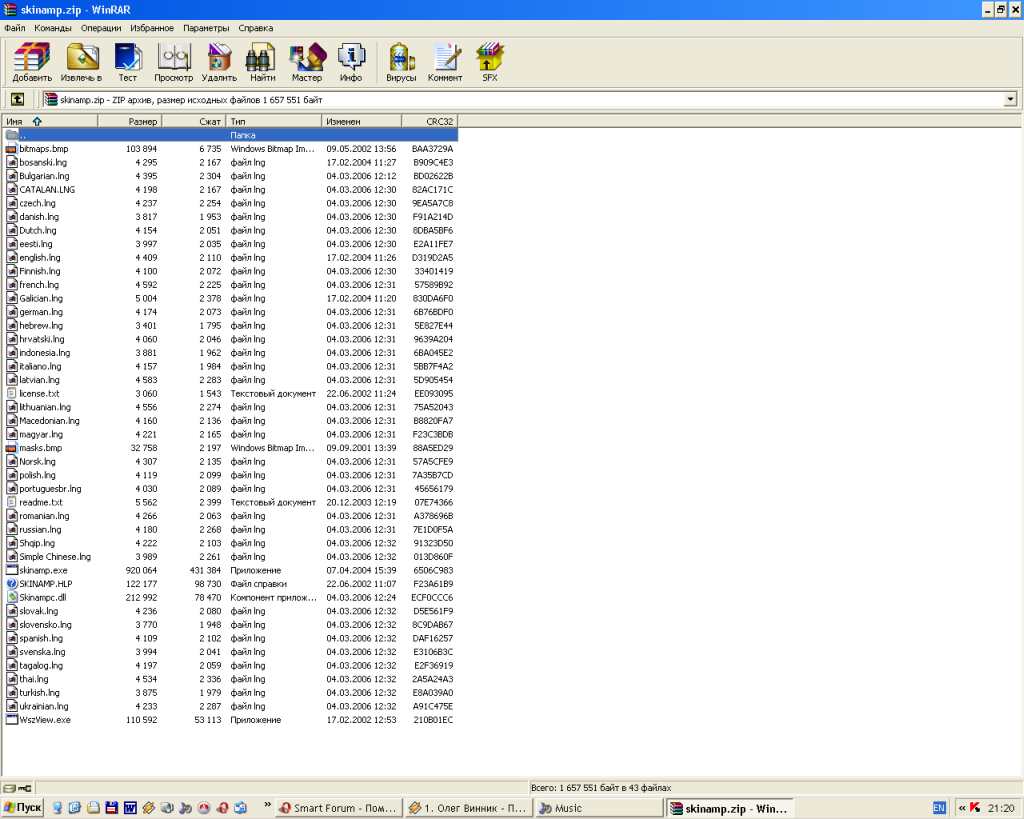Expand the quick launch overflow chevron
This screenshot has height=819, width=1024.
(267, 805)
